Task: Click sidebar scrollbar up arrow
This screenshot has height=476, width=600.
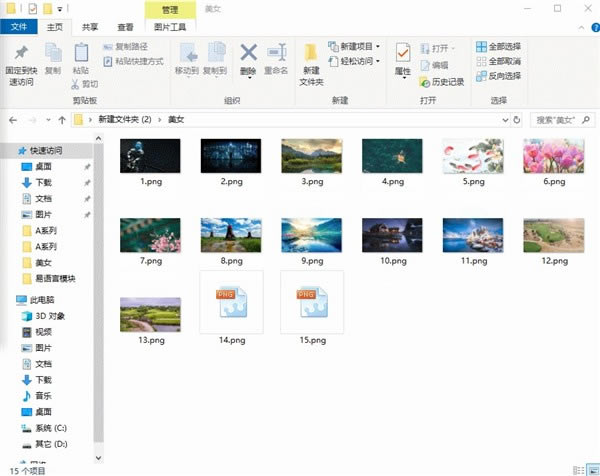Action: [x=99, y=139]
